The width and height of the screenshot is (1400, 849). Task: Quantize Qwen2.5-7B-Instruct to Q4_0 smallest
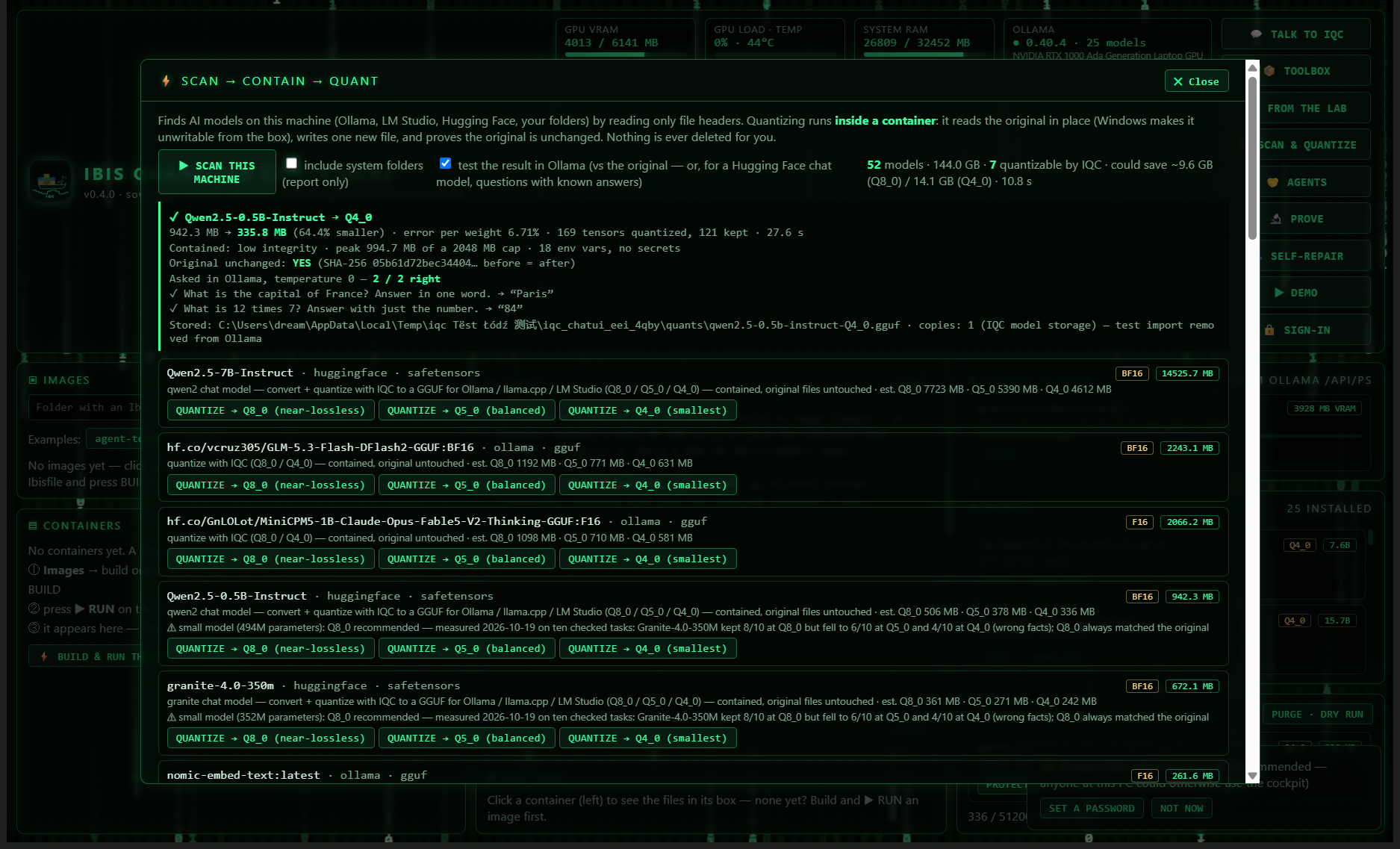tap(647, 411)
